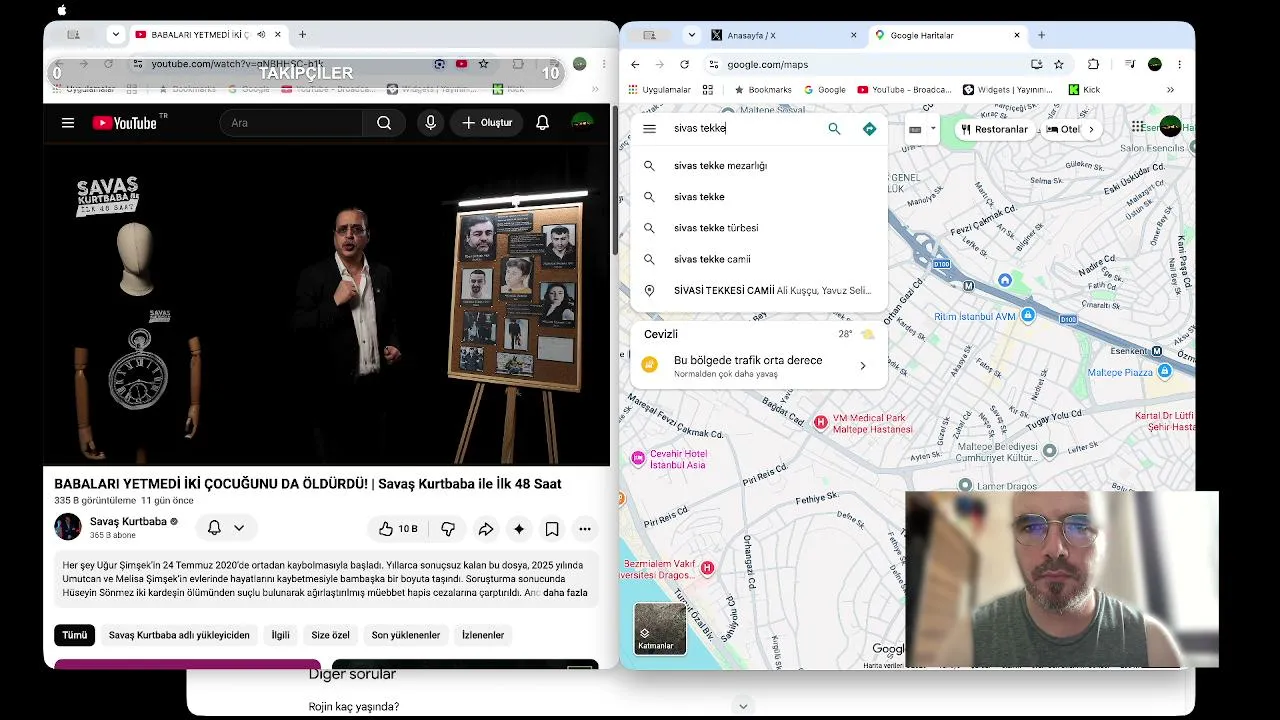This screenshot has width=1280, height=720.
Task: Open the sparkle Ask AI button
Action: (x=519, y=529)
